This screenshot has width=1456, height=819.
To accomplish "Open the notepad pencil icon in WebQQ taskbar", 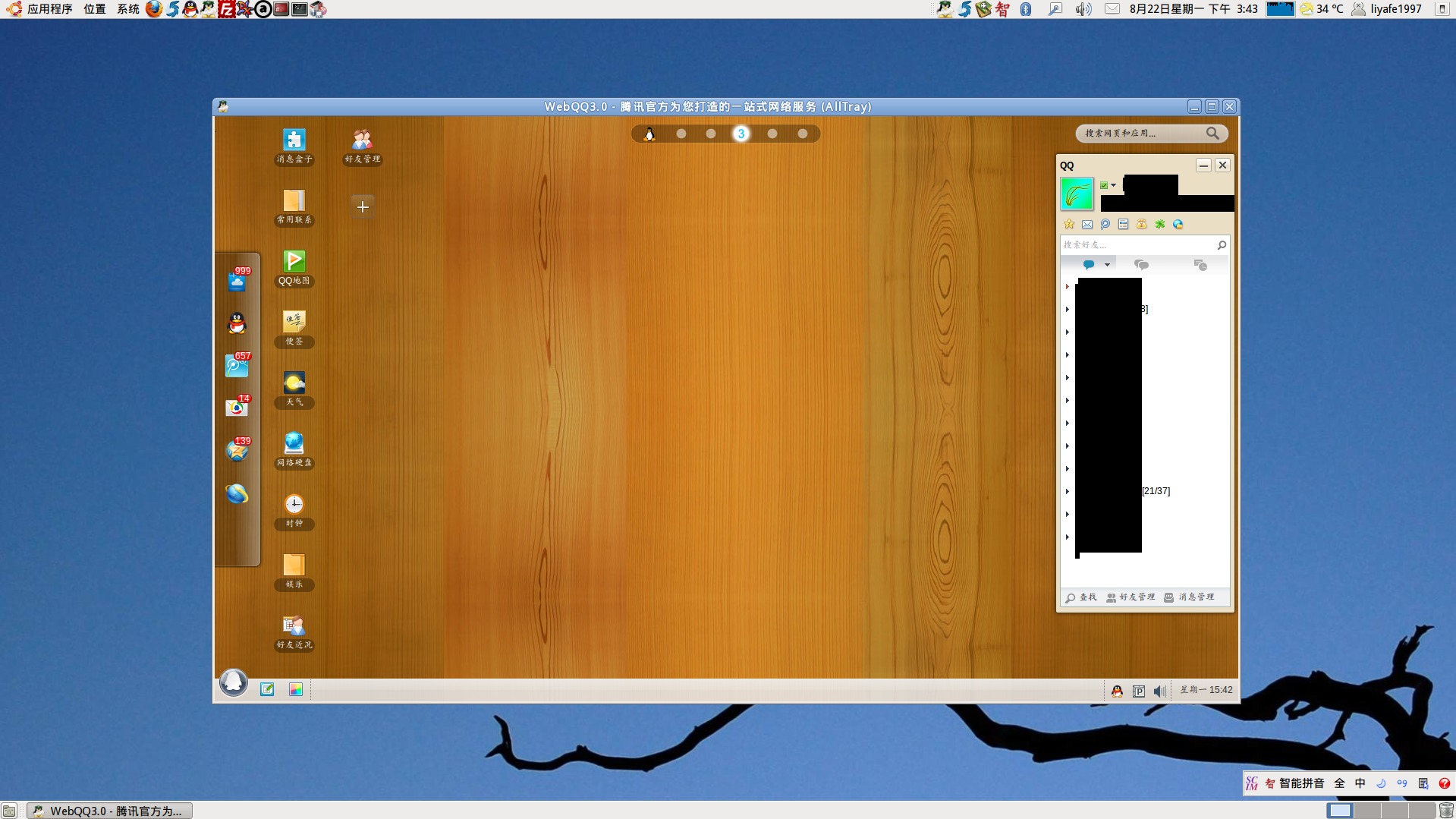I will [267, 689].
